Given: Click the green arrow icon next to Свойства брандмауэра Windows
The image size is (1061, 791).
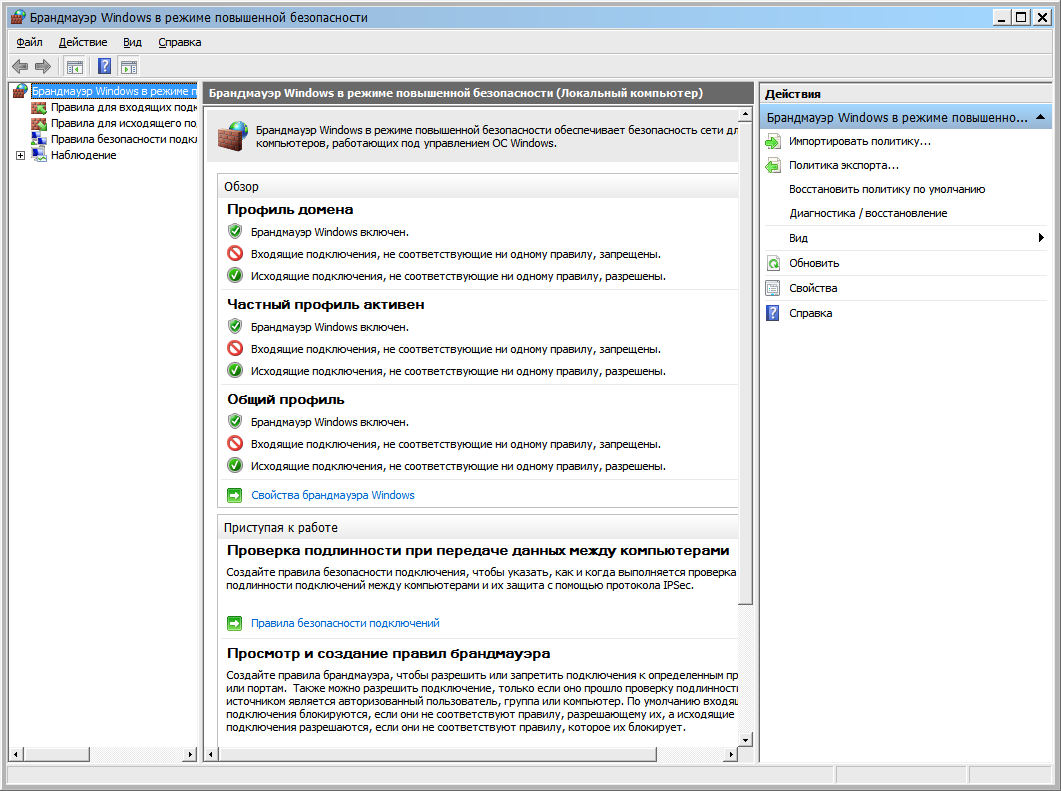Looking at the screenshot, I should point(235,495).
